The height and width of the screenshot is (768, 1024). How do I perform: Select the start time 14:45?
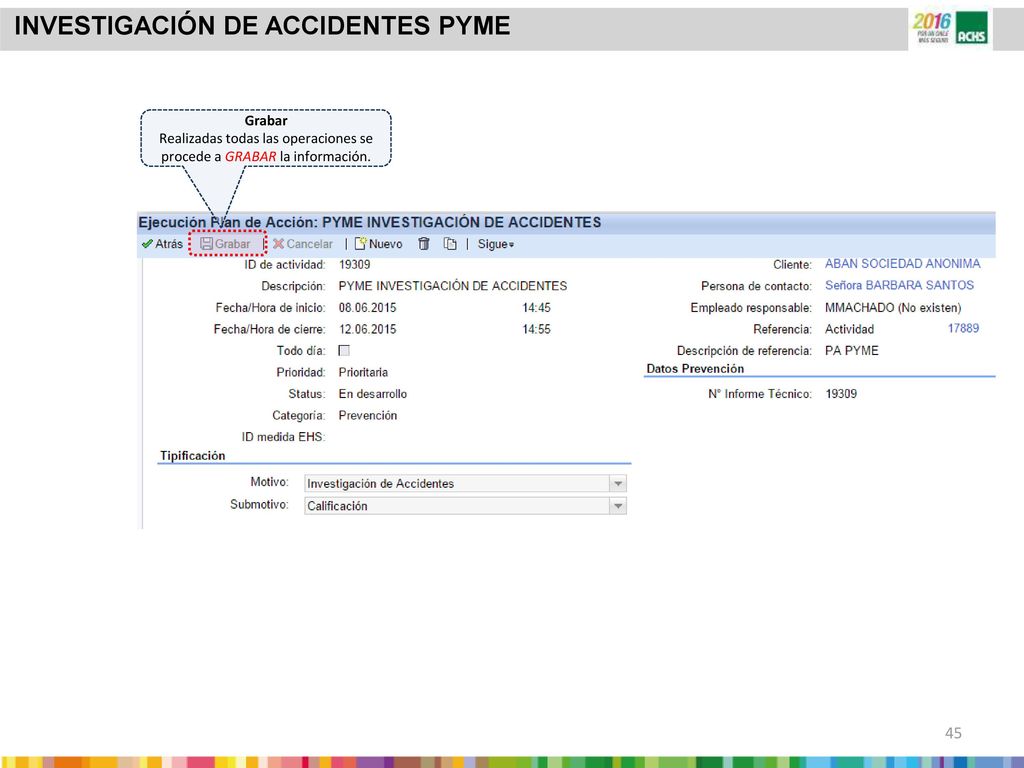coord(536,308)
